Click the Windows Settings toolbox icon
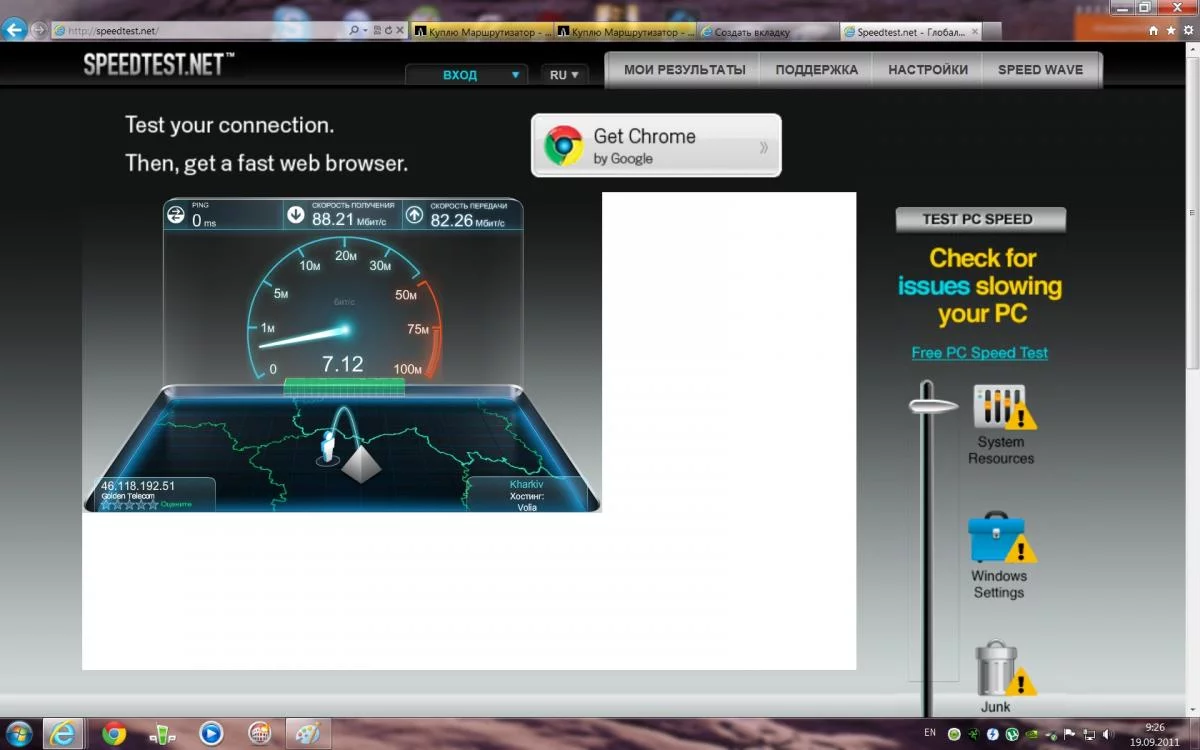Screen dimensions: 1200x750 (1001, 539)
